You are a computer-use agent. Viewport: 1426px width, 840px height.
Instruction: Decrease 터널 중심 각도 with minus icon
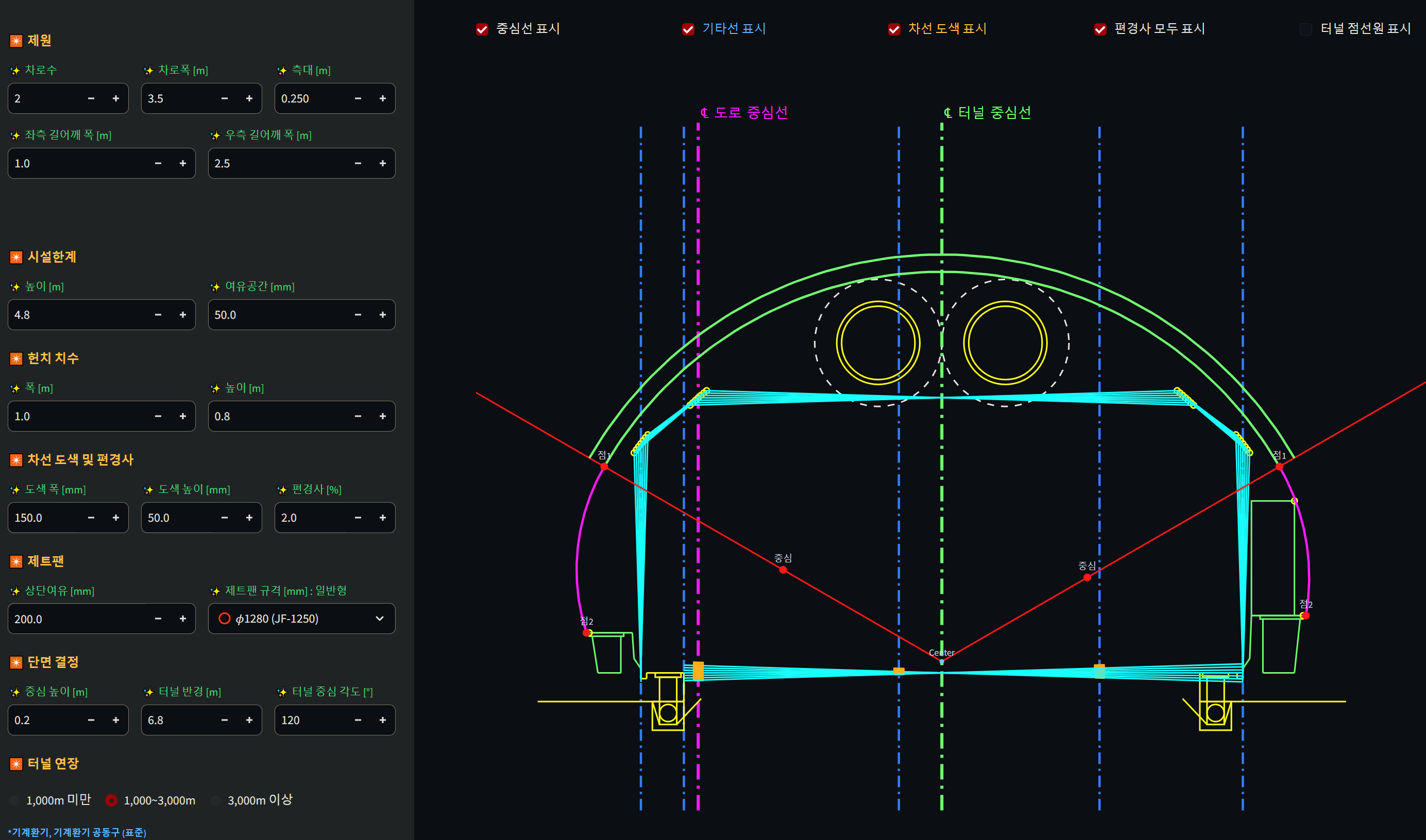coord(358,720)
